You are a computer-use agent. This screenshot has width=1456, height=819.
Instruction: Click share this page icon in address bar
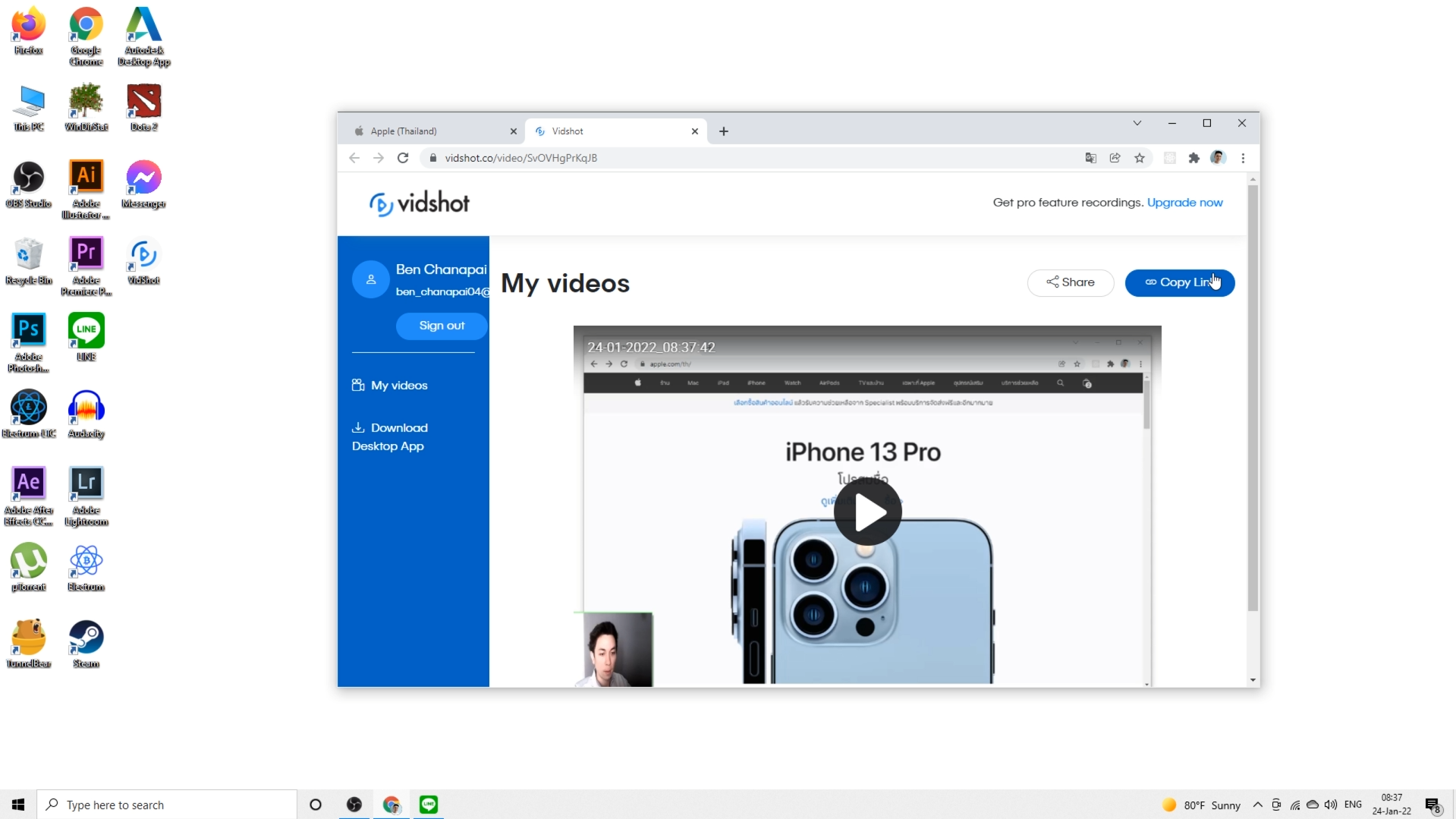[x=1115, y=158]
